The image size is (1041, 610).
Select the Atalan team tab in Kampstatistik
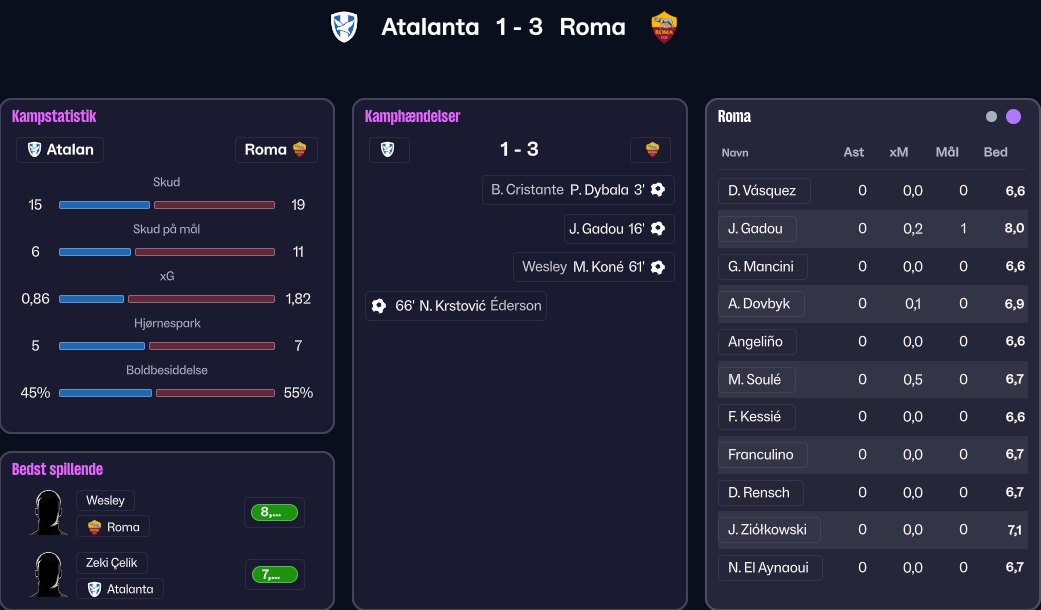pyautogui.click(x=60, y=150)
